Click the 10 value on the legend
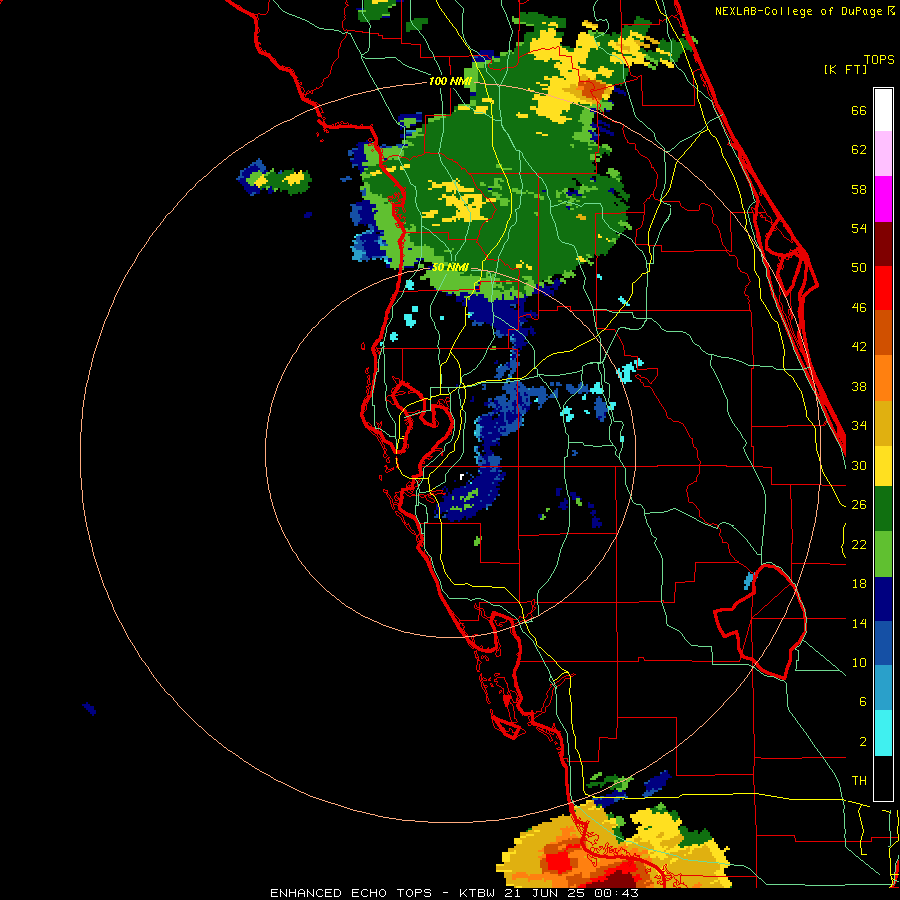 (x=859, y=662)
